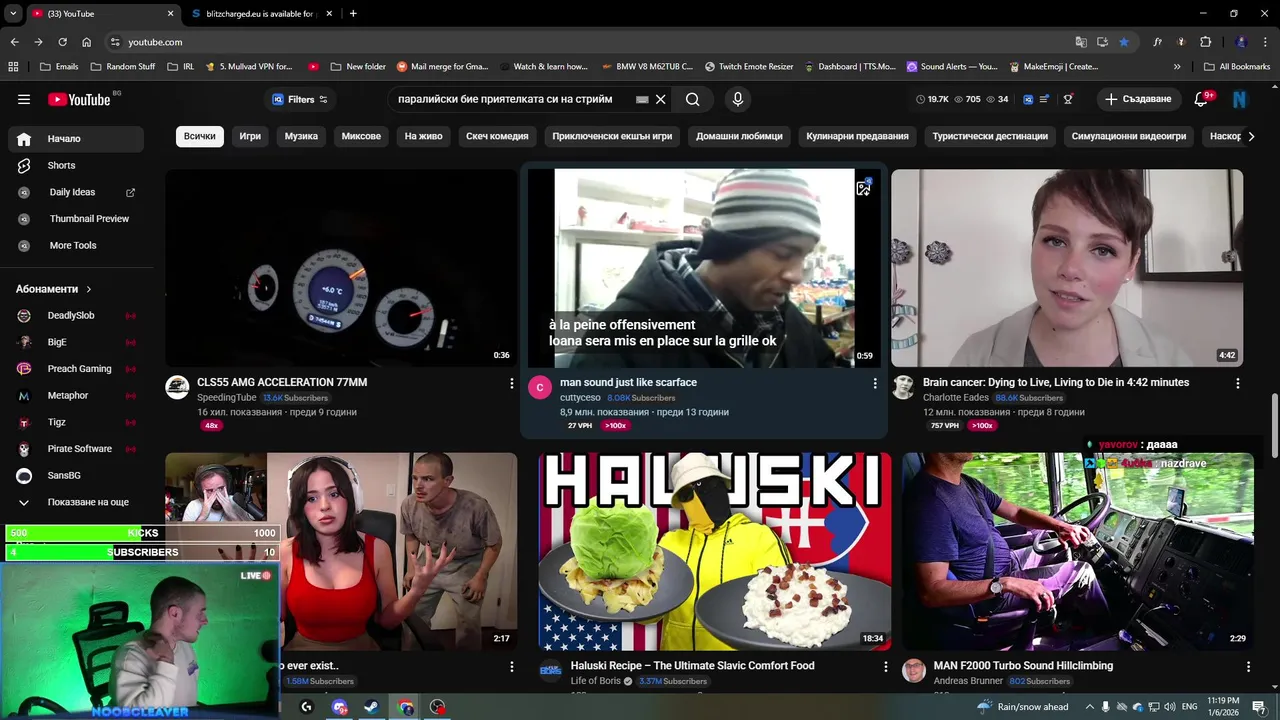Image resolution: width=1280 pixels, height=720 pixels.
Task: Show hidden system tray icons
Action: pos(1090,707)
